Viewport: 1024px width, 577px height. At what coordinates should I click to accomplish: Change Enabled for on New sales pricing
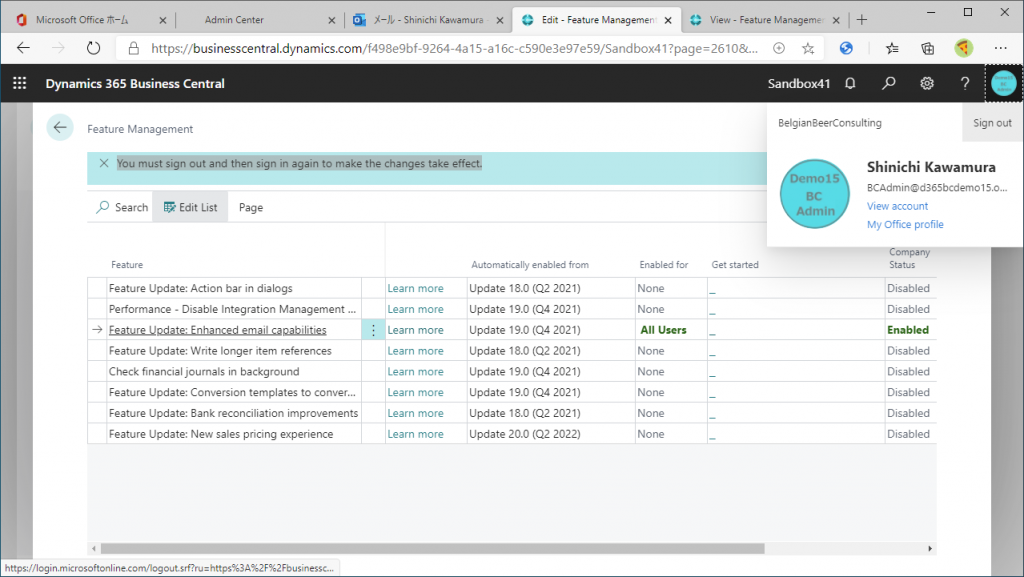(671, 435)
